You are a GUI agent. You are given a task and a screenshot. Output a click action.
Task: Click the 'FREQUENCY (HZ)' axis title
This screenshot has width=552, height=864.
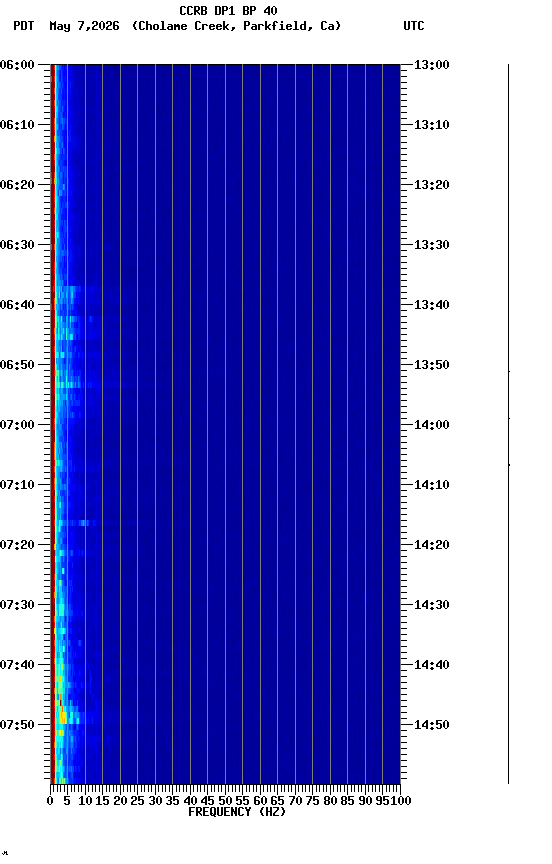pyautogui.click(x=237, y=813)
